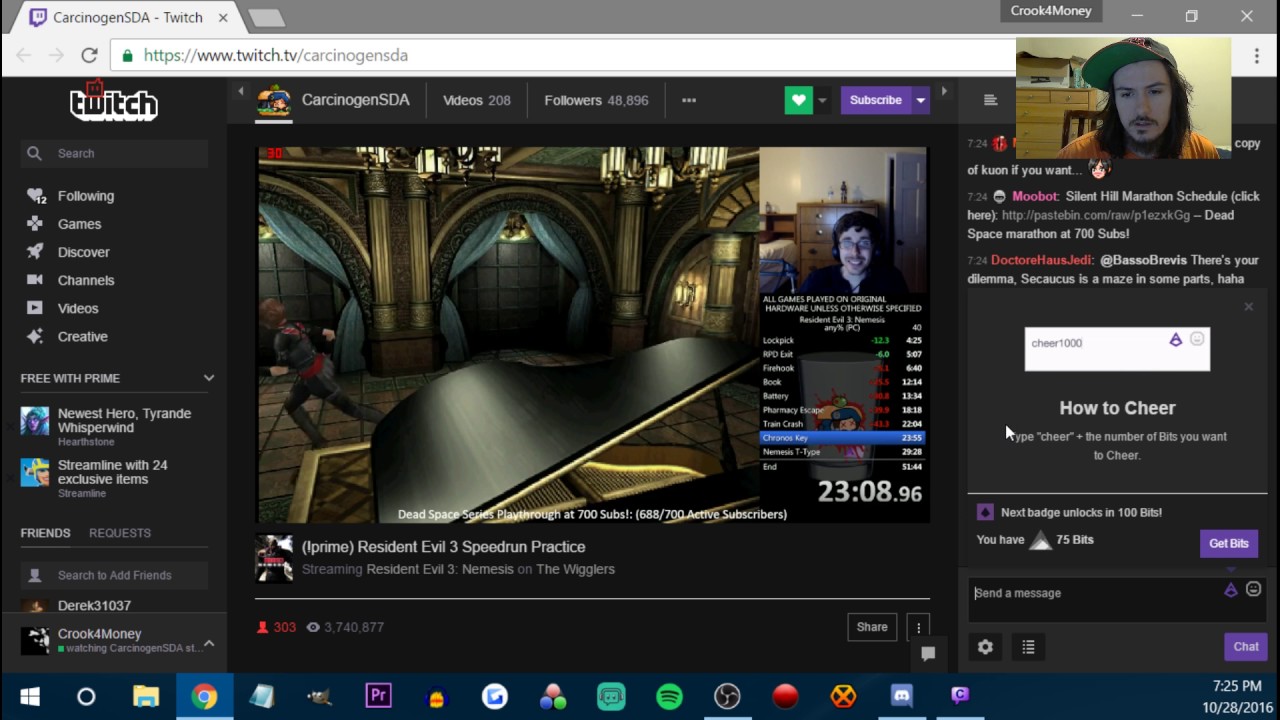Open the Followers 48,896 tab
The image size is (1280, 720).
(596, 100)
